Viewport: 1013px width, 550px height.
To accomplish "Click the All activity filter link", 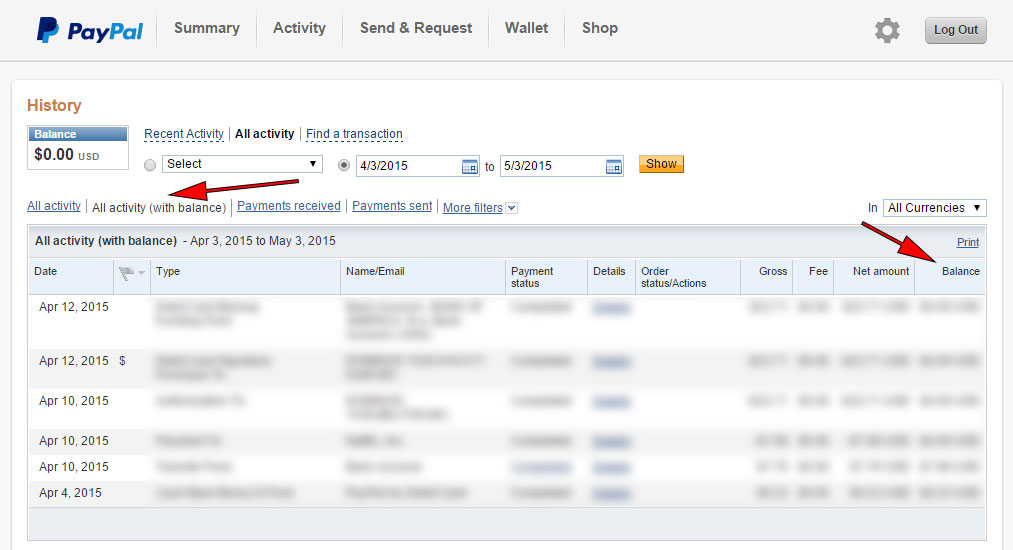I will (54, 206).
